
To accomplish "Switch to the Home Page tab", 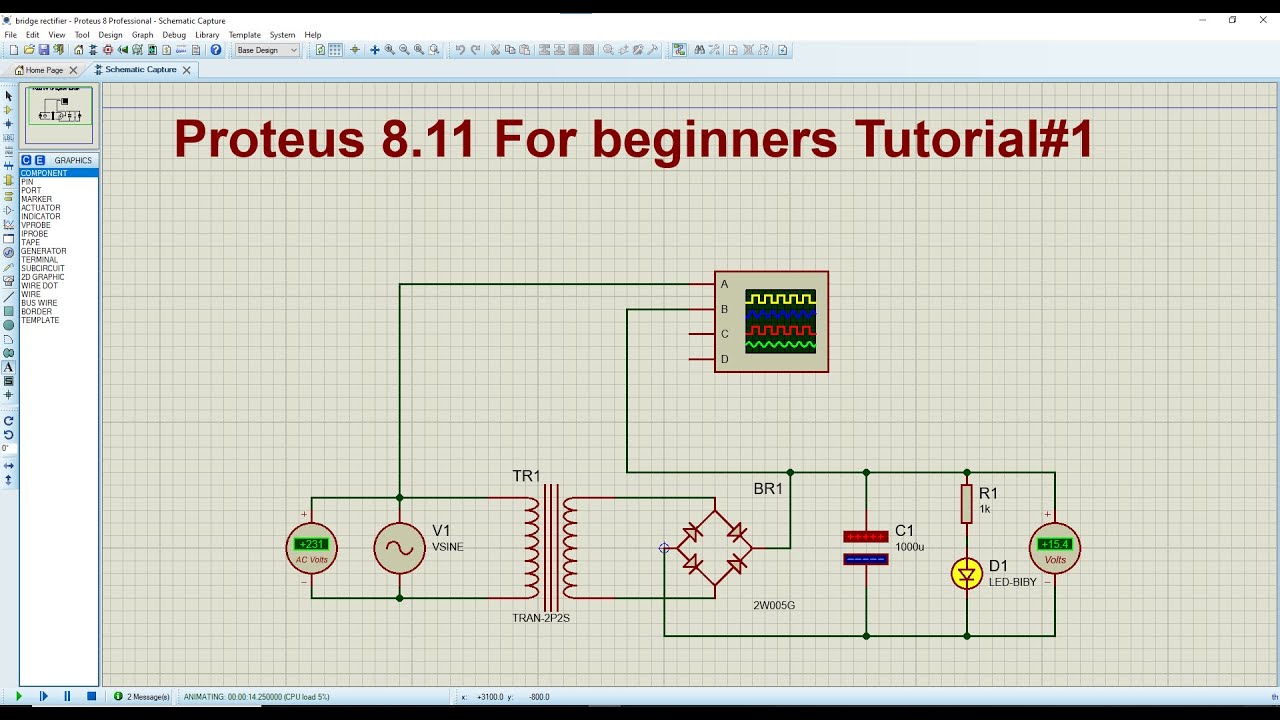I will click(39, 70).
